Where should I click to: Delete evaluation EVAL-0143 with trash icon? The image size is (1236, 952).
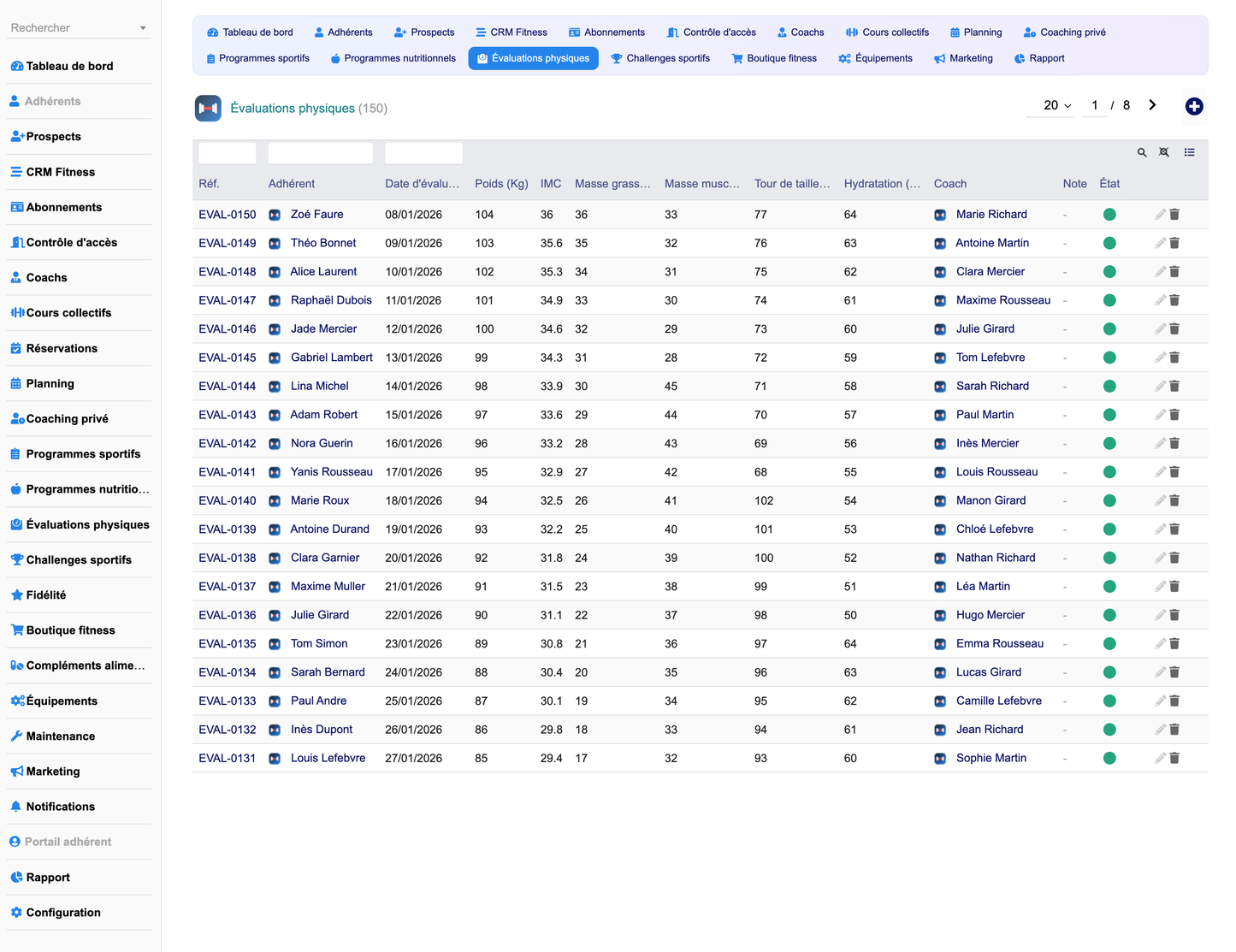1174,415
